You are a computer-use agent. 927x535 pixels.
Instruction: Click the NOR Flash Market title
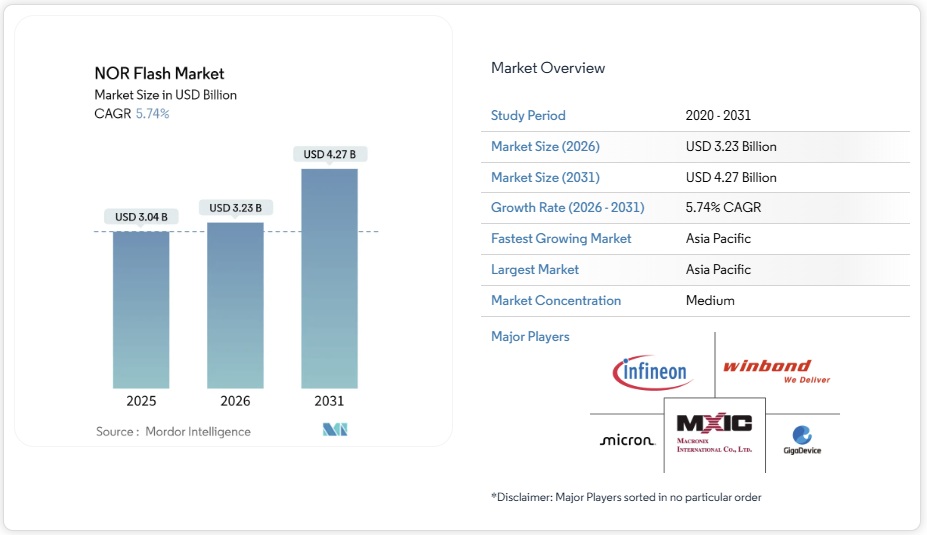[159, 73]
